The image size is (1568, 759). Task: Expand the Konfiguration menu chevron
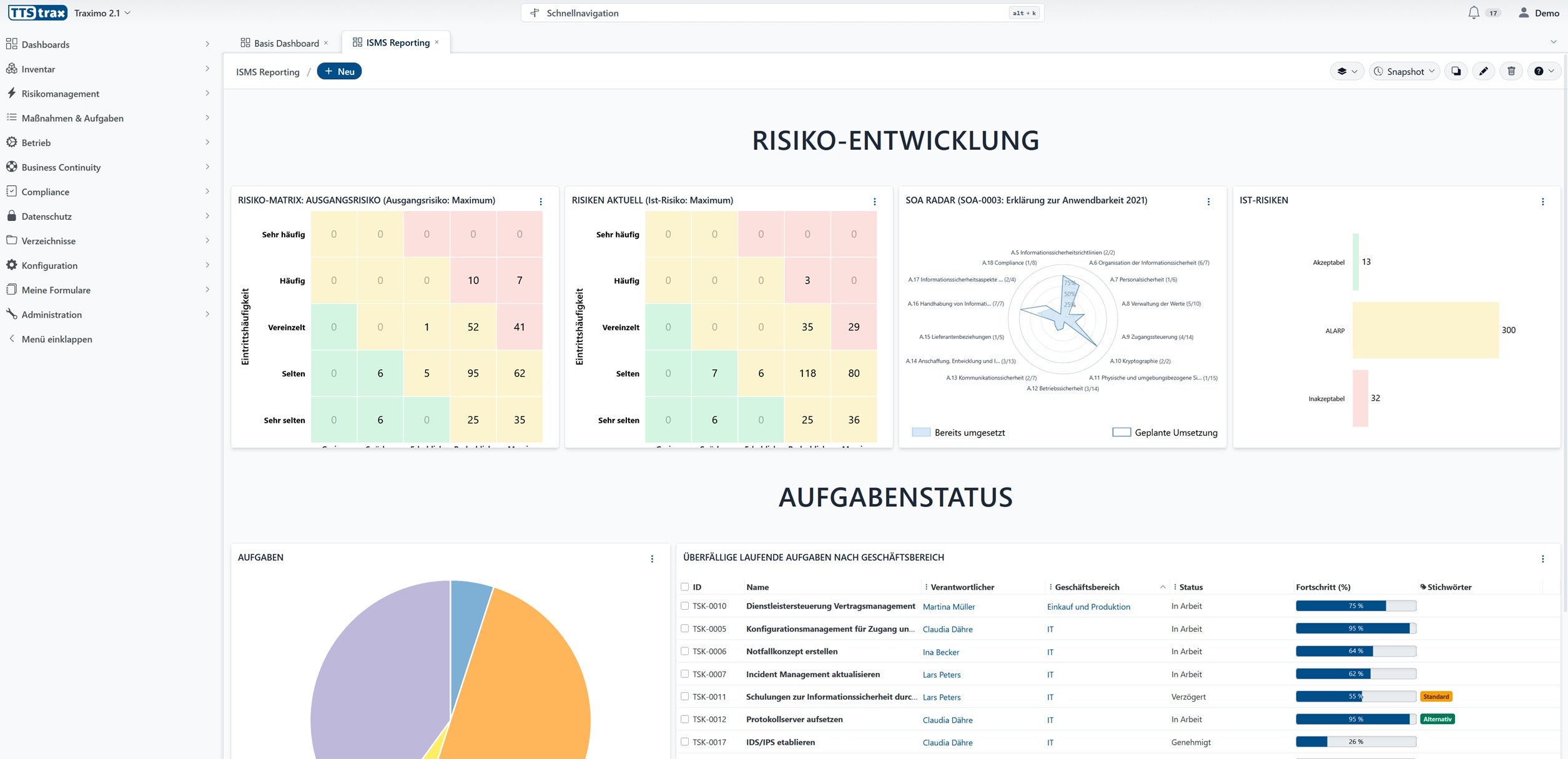[207, 265]
